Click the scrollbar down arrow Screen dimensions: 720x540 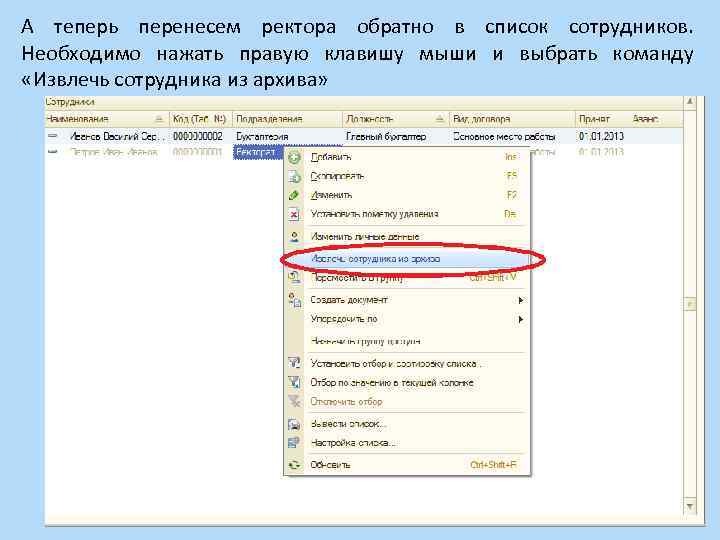(689, 506)
